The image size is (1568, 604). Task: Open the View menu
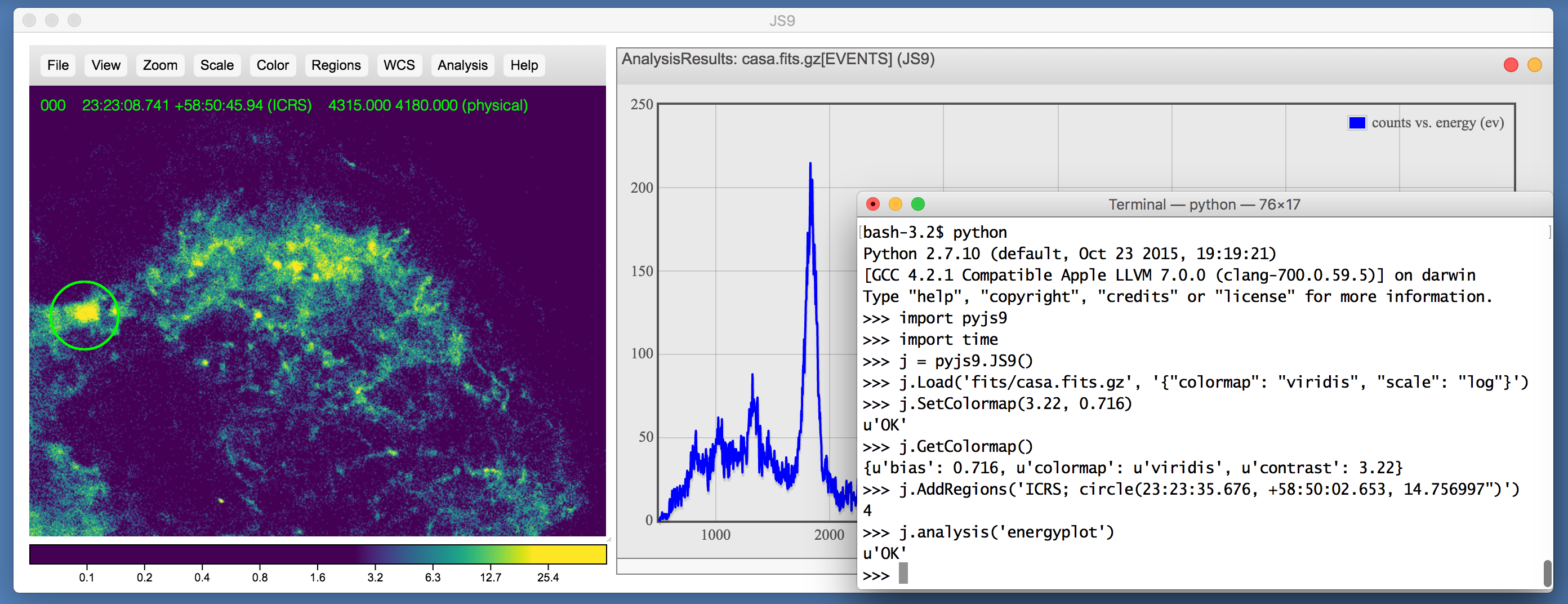tap(106, 65)
